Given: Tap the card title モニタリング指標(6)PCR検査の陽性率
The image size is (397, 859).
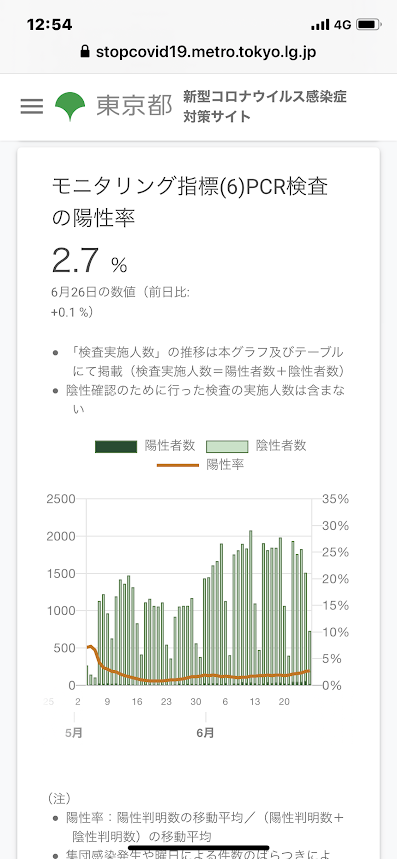Looking at the screenshot, I should click(x=190, y=202).
